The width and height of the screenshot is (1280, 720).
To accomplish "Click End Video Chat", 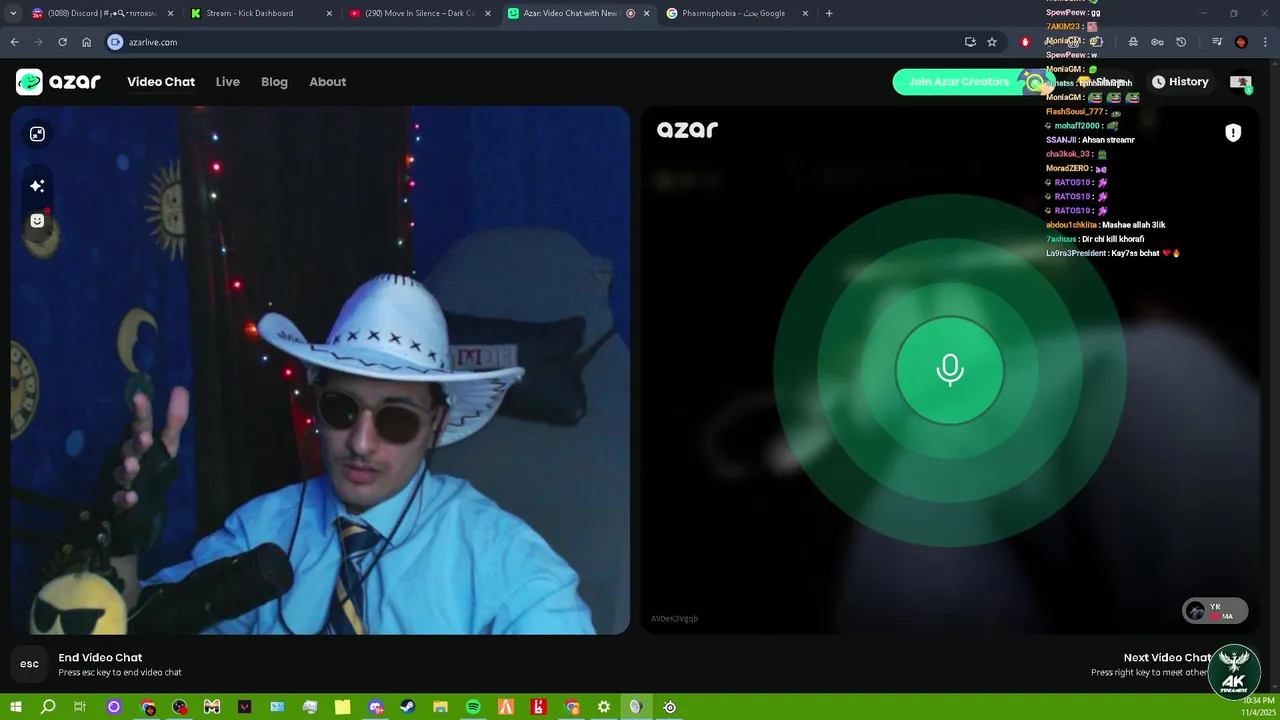I will (x=100, y=657).
